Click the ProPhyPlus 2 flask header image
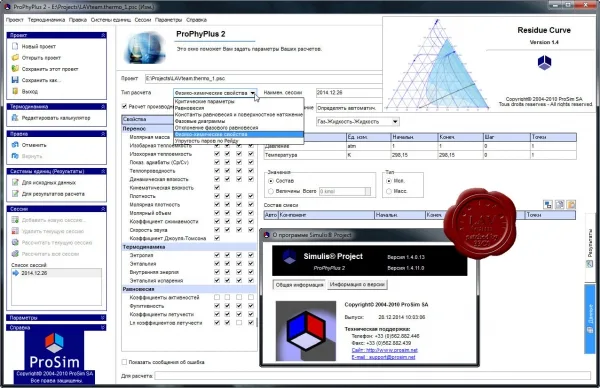The image size is (600, 388). pyautogui.click(x=145, y=47)
